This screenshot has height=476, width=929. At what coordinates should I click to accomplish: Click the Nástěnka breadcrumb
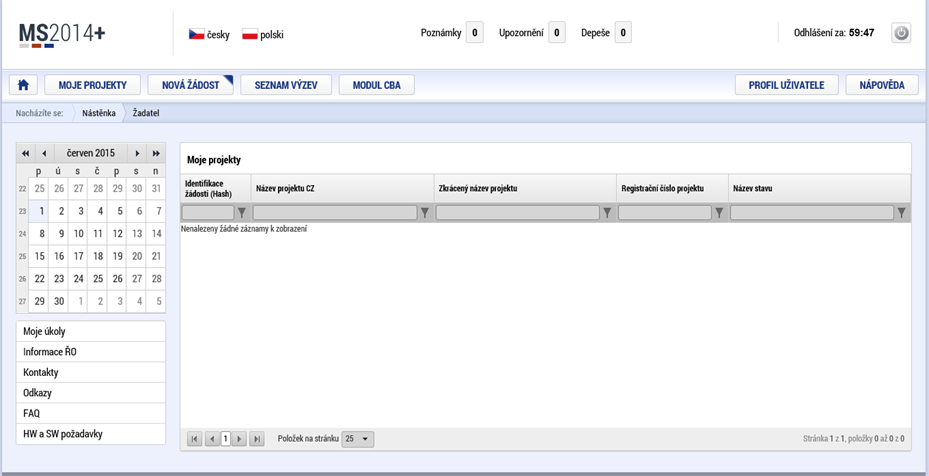[x=99, y=113]
